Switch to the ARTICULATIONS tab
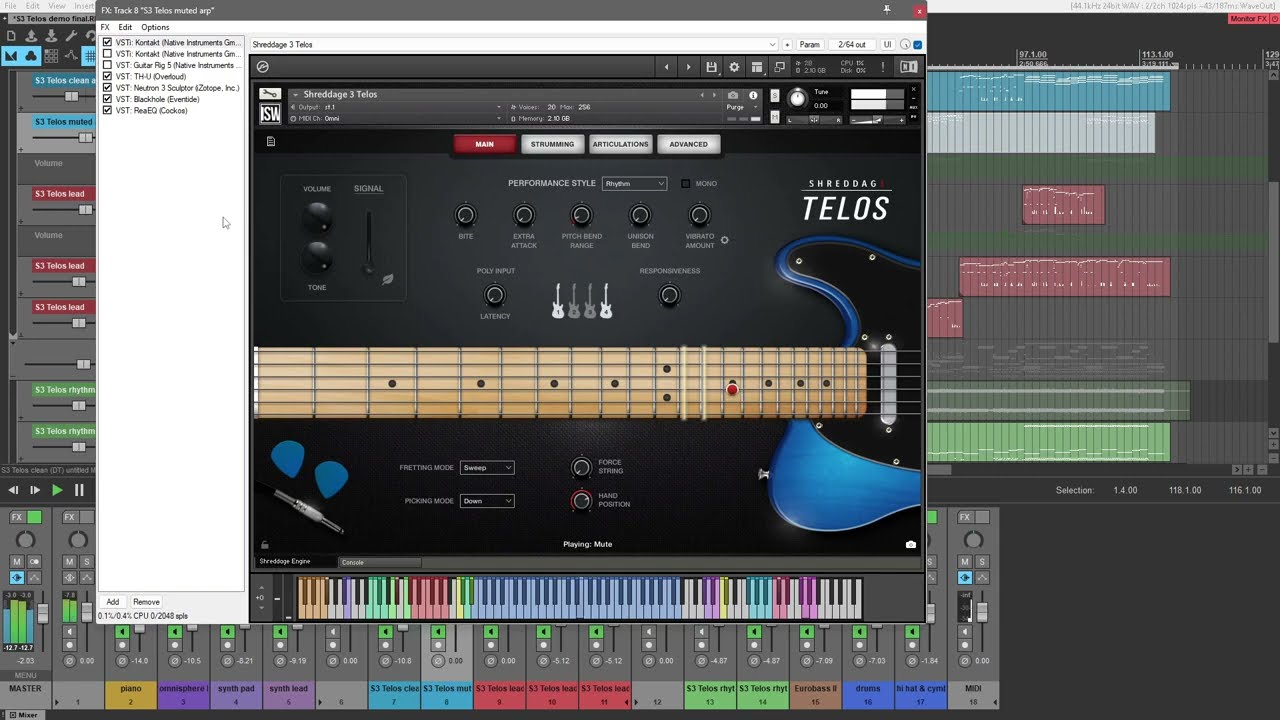Viewport: 1280px width, 720px height. pyautogui.click(x=620, y=144)
